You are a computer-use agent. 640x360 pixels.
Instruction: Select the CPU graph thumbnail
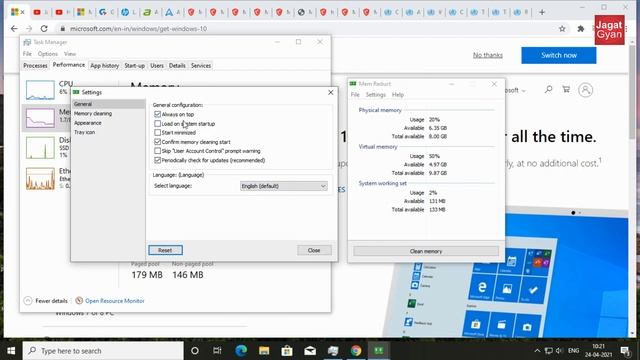[40, 90]
